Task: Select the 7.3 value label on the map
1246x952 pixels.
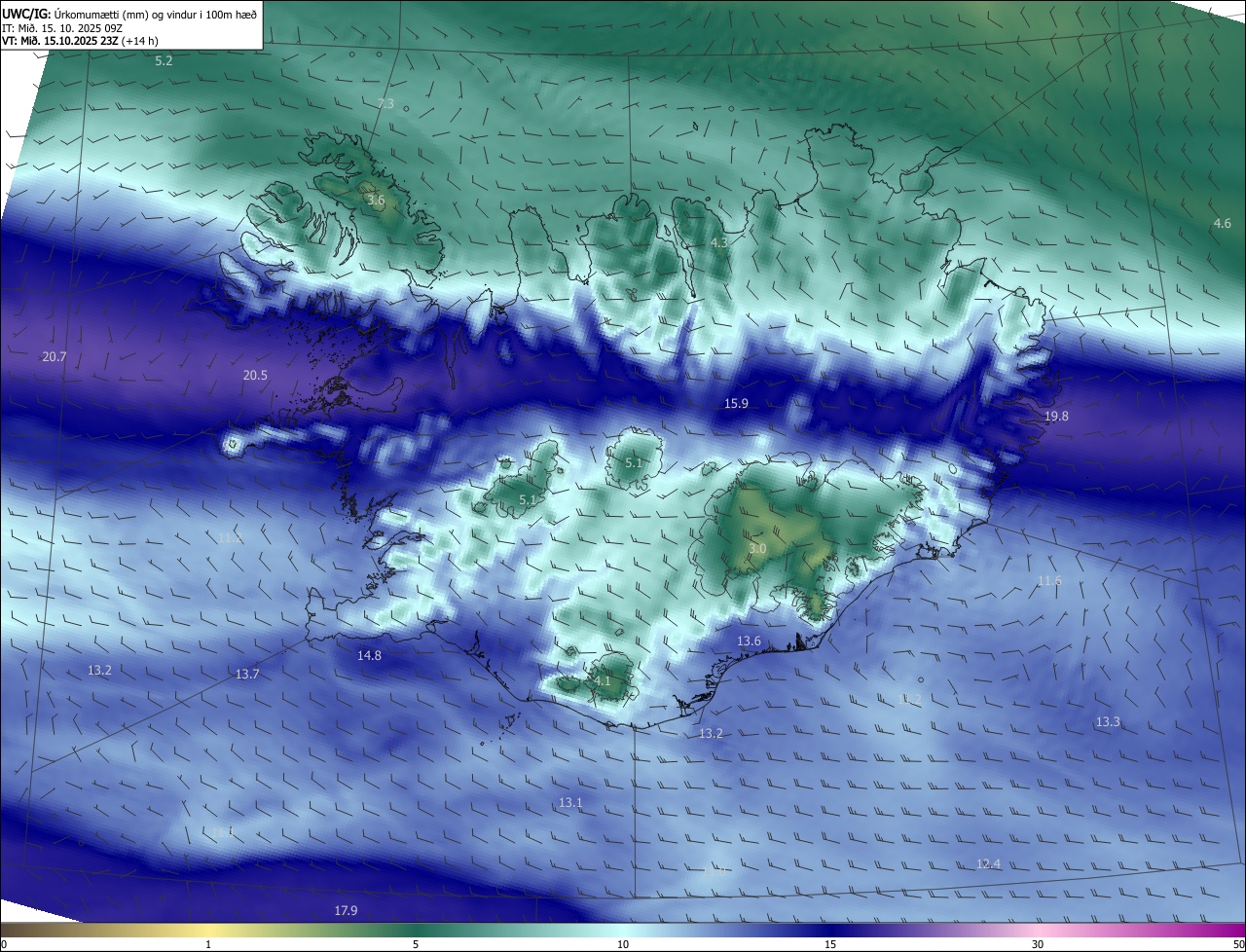Action: click(x=385, y=103)
